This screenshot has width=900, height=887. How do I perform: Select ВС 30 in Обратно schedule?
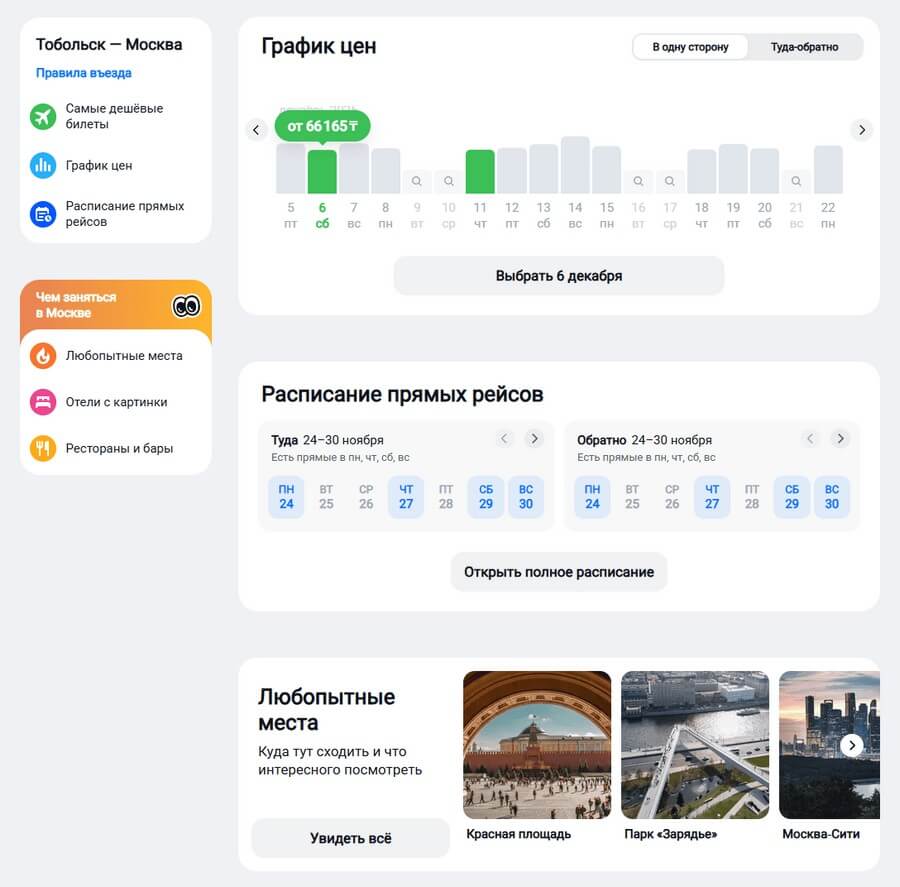coord(832,497)
